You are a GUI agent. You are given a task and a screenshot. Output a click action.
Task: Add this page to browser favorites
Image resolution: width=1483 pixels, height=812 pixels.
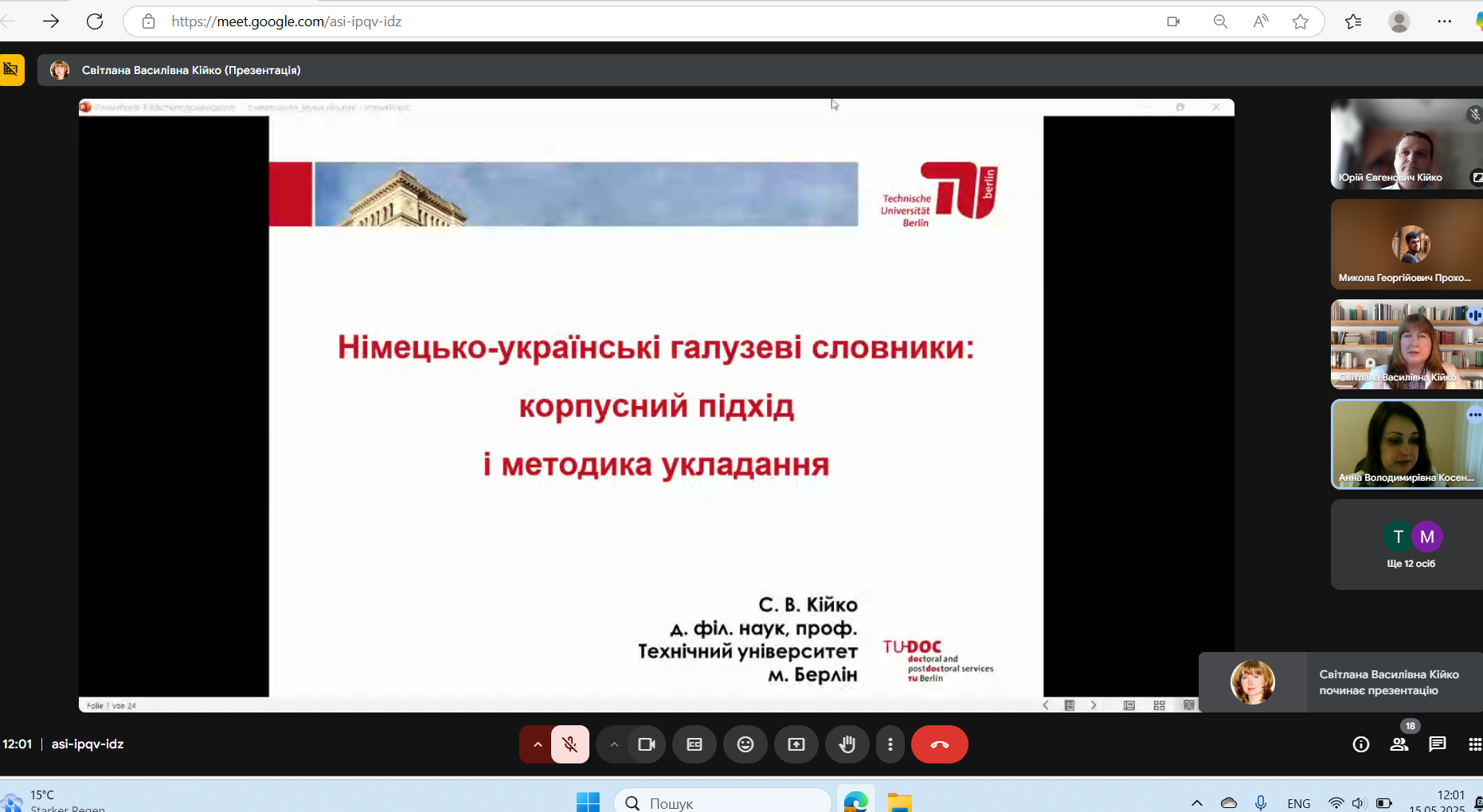(1301, 21)
